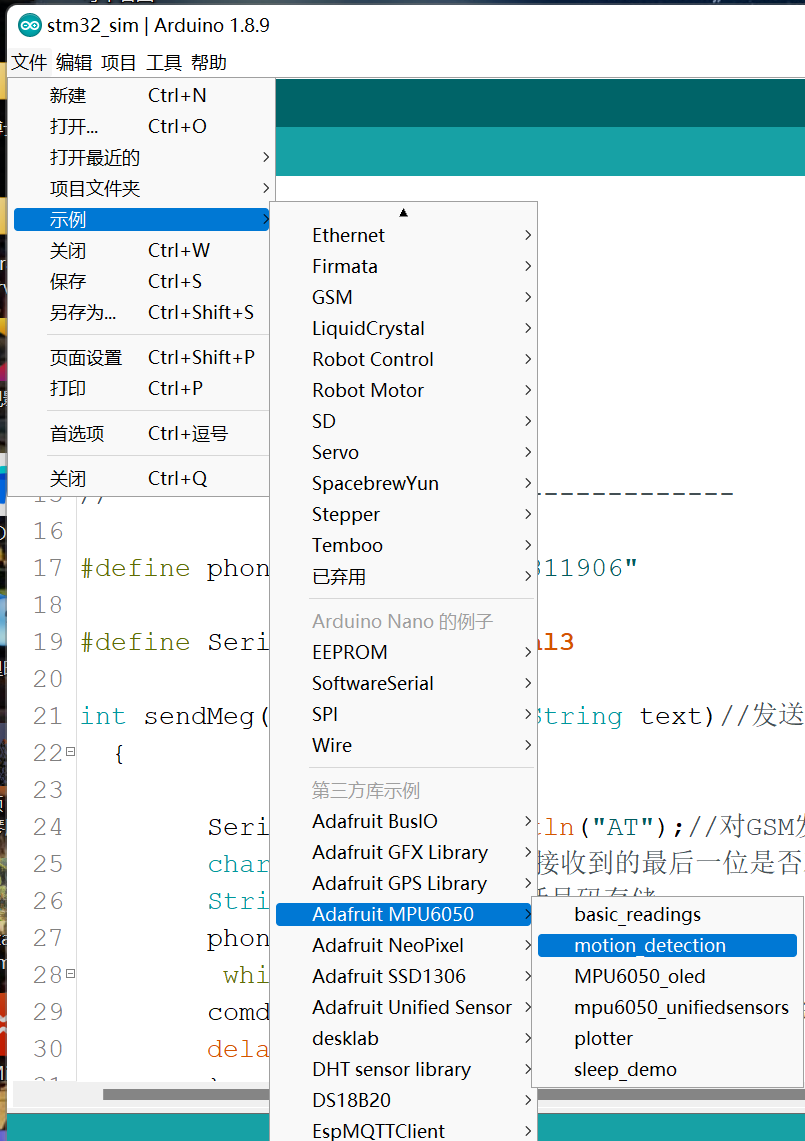Open SpacebrewYun examples submenu

(x=404, y=483)
